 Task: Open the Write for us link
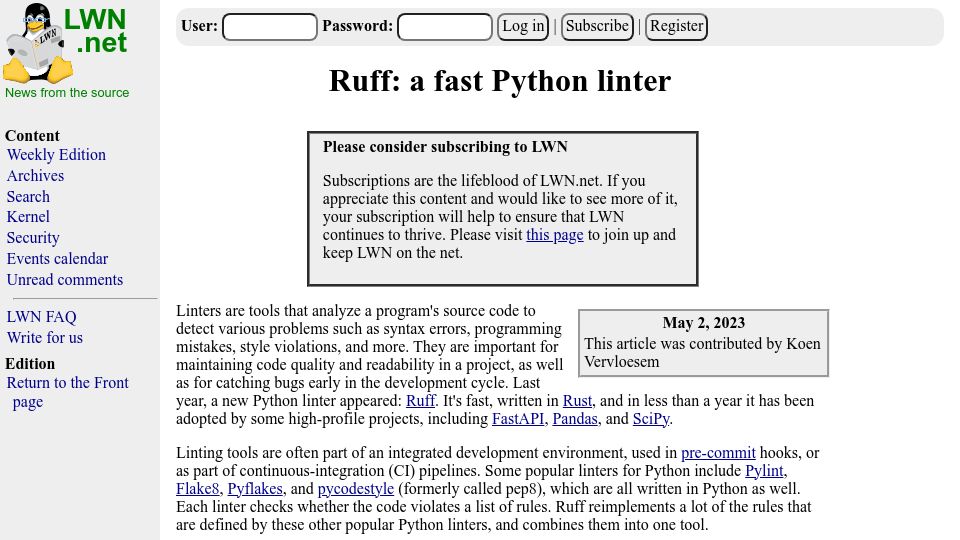pyautogui.click(x=45, y=337)
